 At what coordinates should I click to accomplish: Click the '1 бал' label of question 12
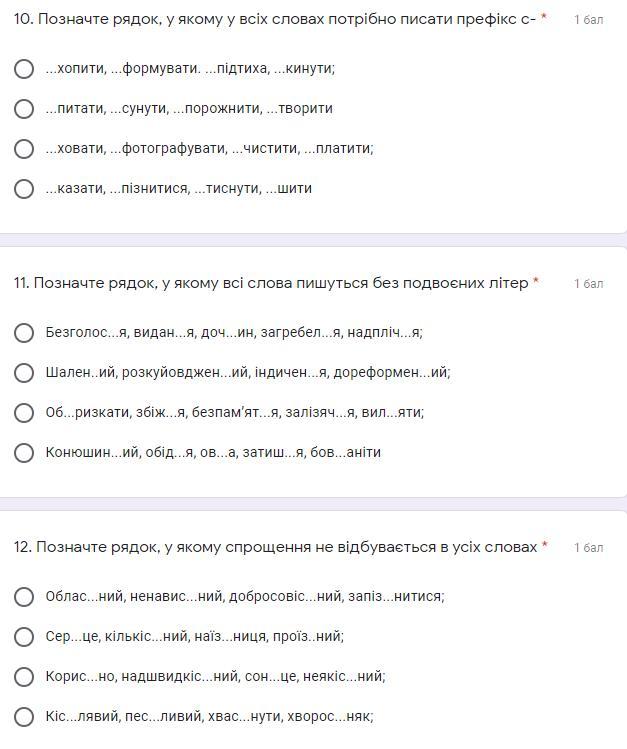[x=588, y=547]
